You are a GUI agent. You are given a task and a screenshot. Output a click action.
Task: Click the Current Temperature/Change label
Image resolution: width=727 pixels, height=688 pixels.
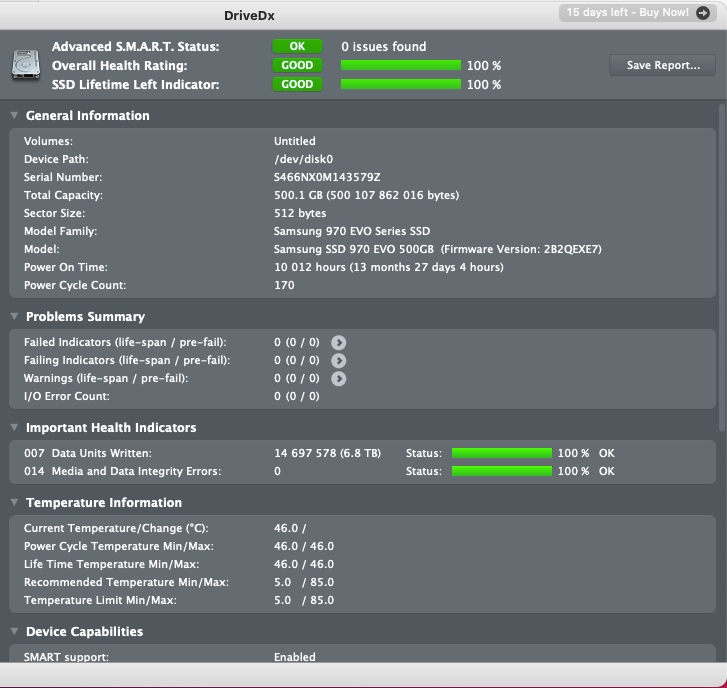(x=116, y=528)
